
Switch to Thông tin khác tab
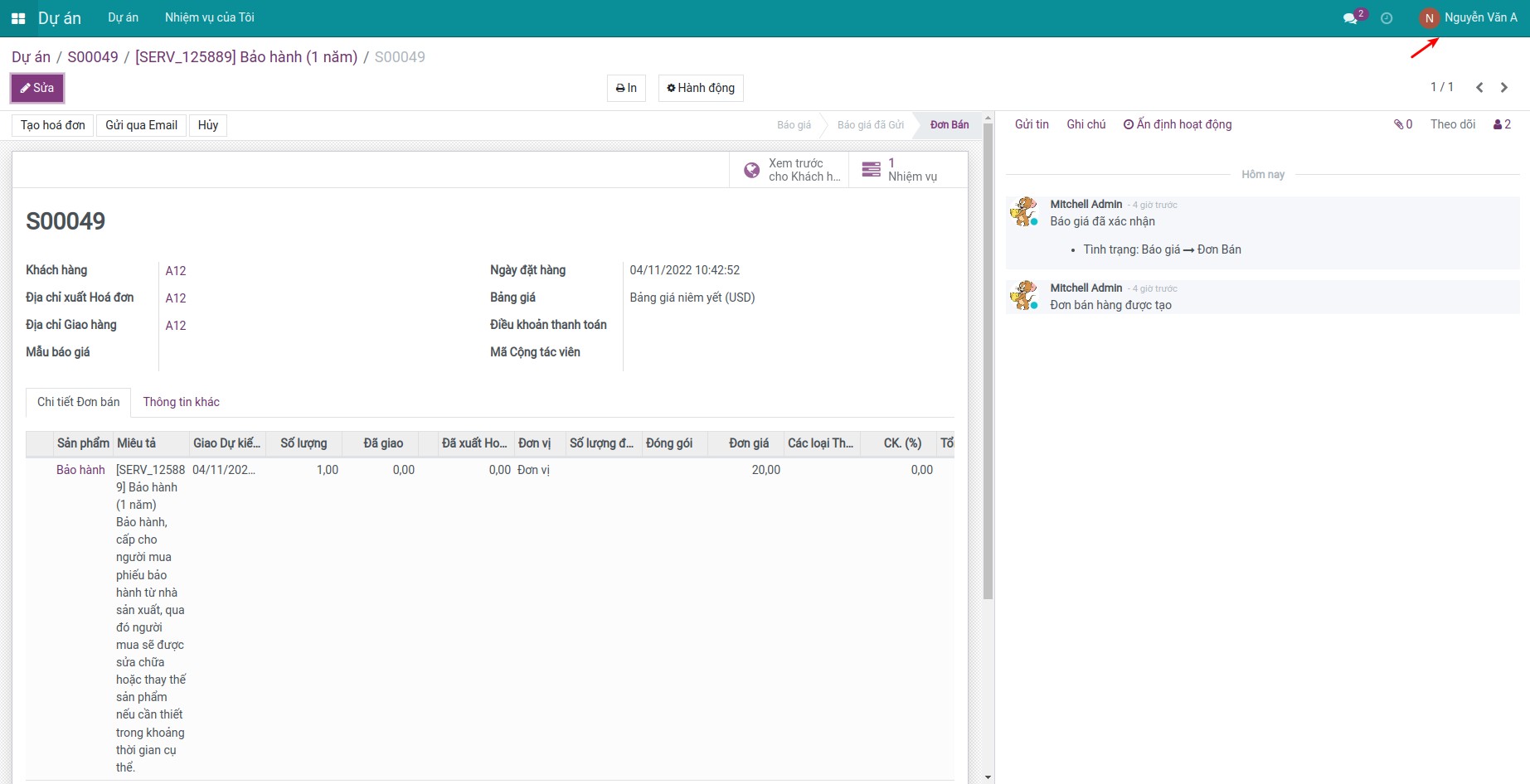tap(181, 402)
